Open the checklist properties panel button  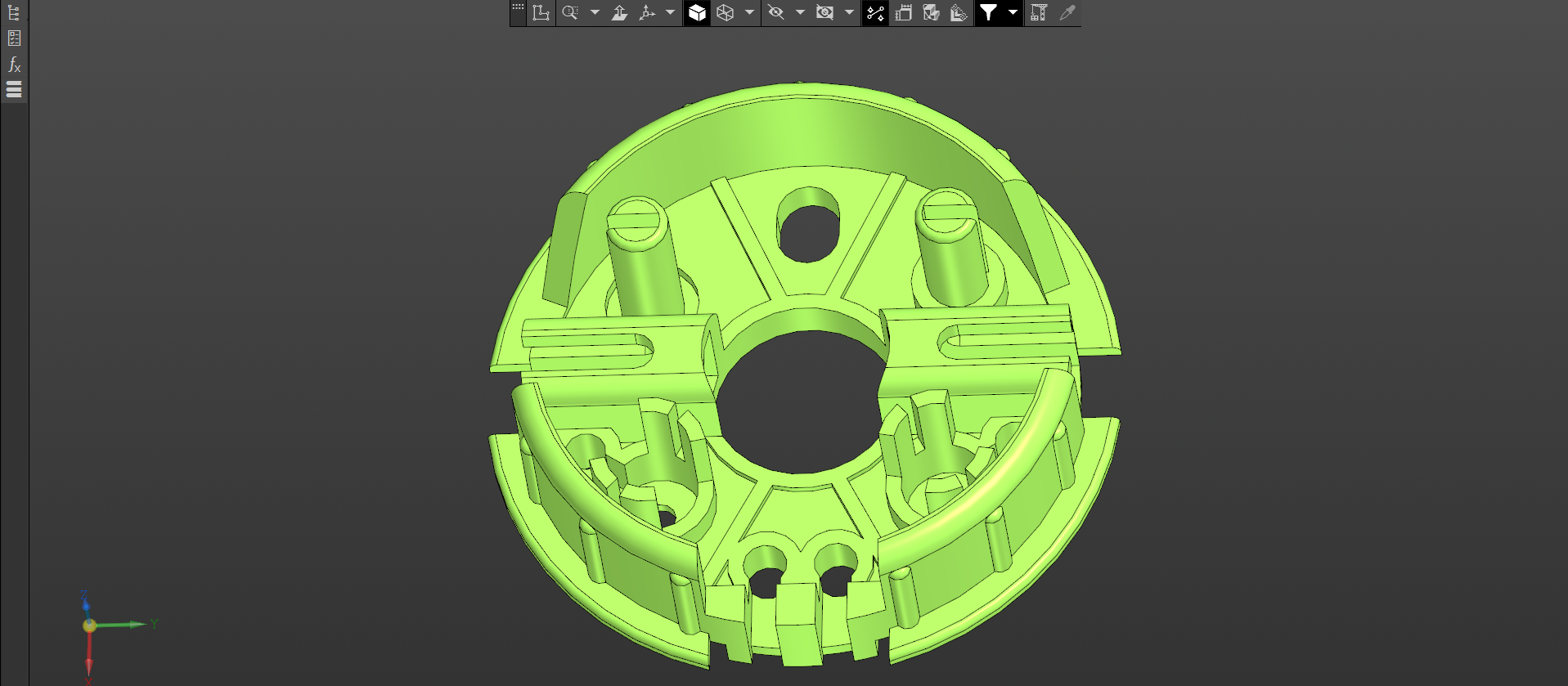pyautogui.click(x=14, y=38)
